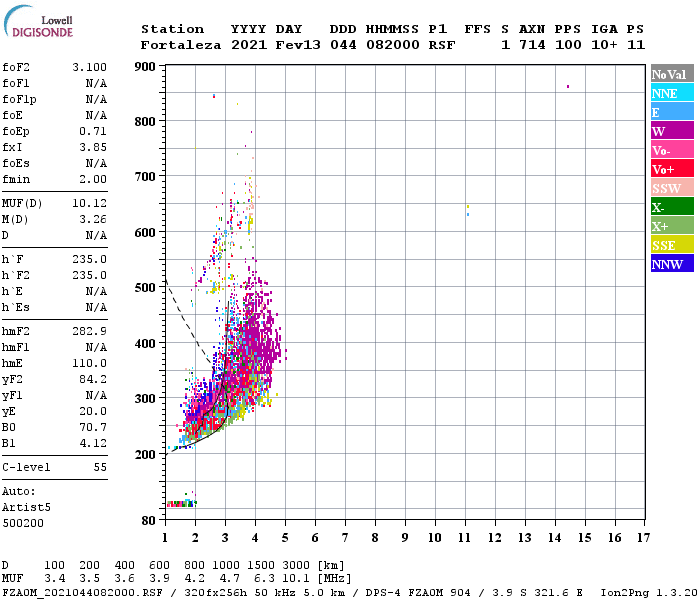This screenshot has width=700, height=600.
Task: Click the 17 MHz frequency axis label
Action: [x=643, y=538]
